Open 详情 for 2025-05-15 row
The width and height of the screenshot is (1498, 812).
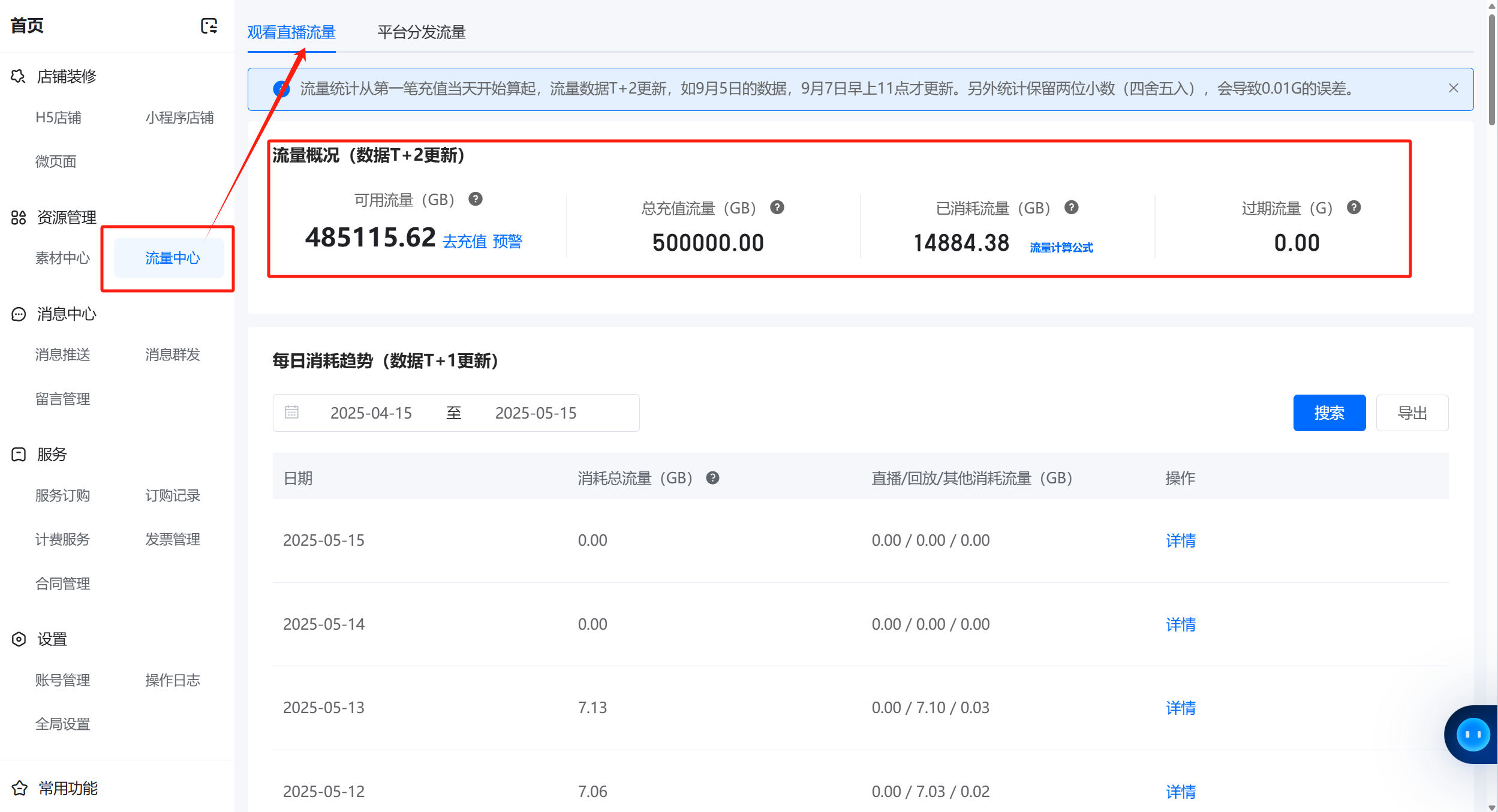[x=1181, y=540]
